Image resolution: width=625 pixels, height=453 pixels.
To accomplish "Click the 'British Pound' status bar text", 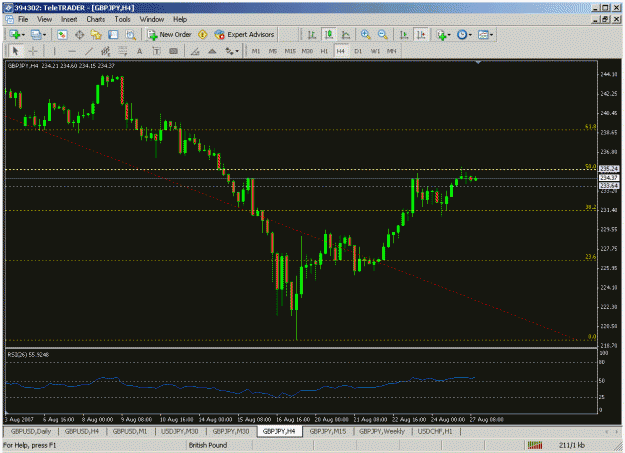I will (208, 445).
